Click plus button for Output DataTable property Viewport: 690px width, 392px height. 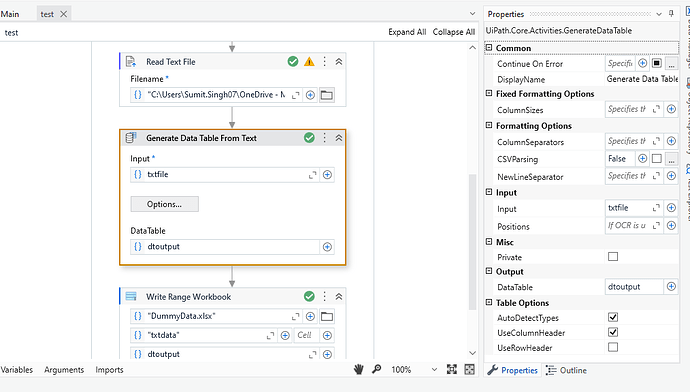click(x=671, y=287)
